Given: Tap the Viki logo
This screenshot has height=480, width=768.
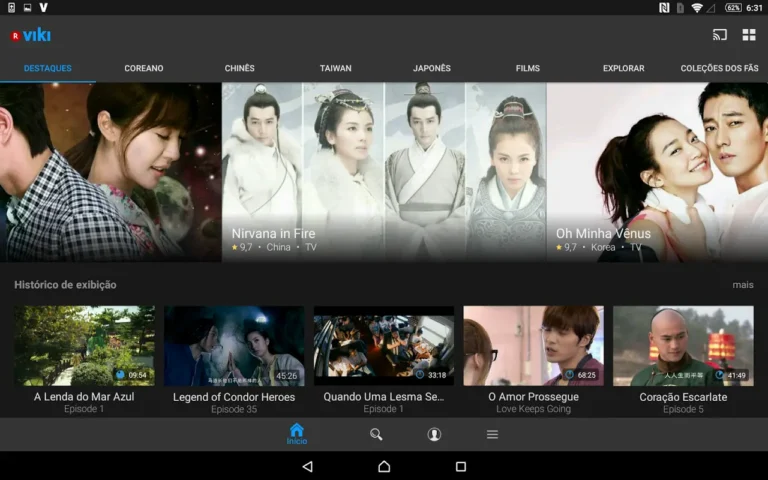Looking at the screenshot, I should [x=30, y=35].
